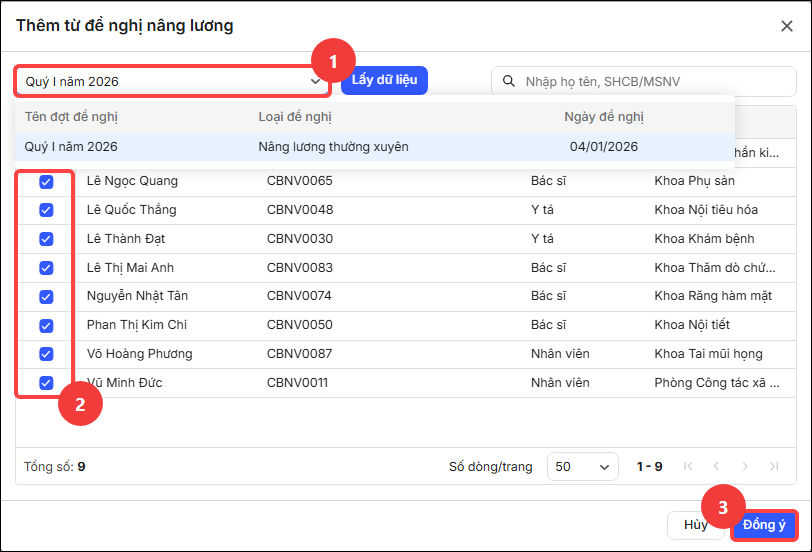Click the name Lê Ngọc Quang

(132, 181)
